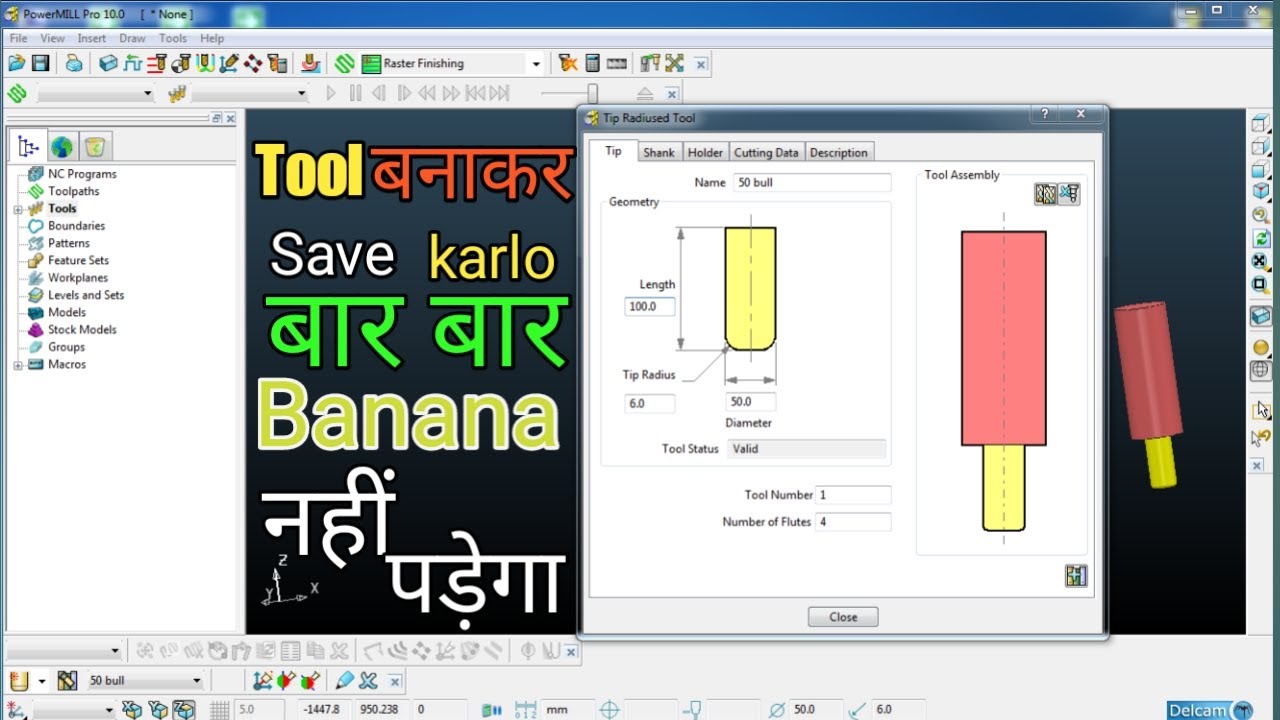This screenshot has width=1280, height=720.
Task: Open Rapid Move Heights icon
Action: (x=132, y=63)
